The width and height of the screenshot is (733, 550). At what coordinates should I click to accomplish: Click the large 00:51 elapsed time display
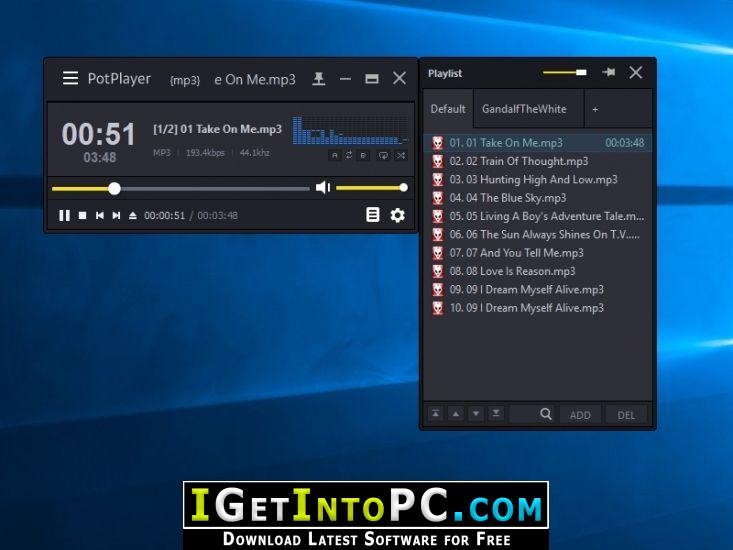[99, 135]
